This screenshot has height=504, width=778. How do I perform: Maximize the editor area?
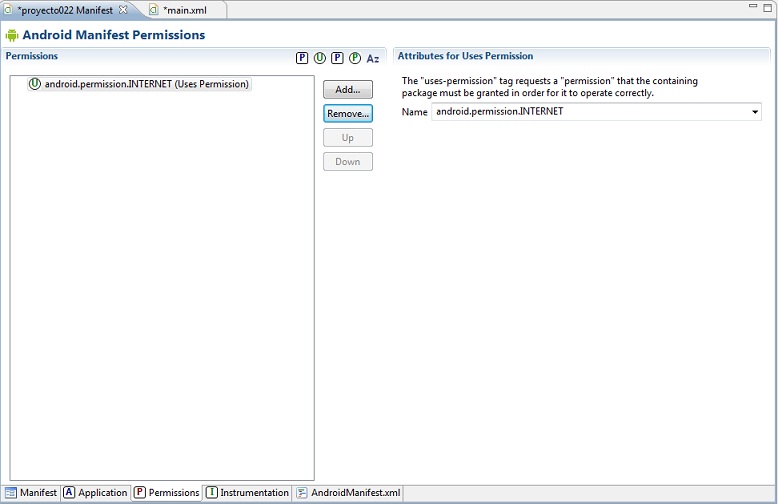coord(767,7)
